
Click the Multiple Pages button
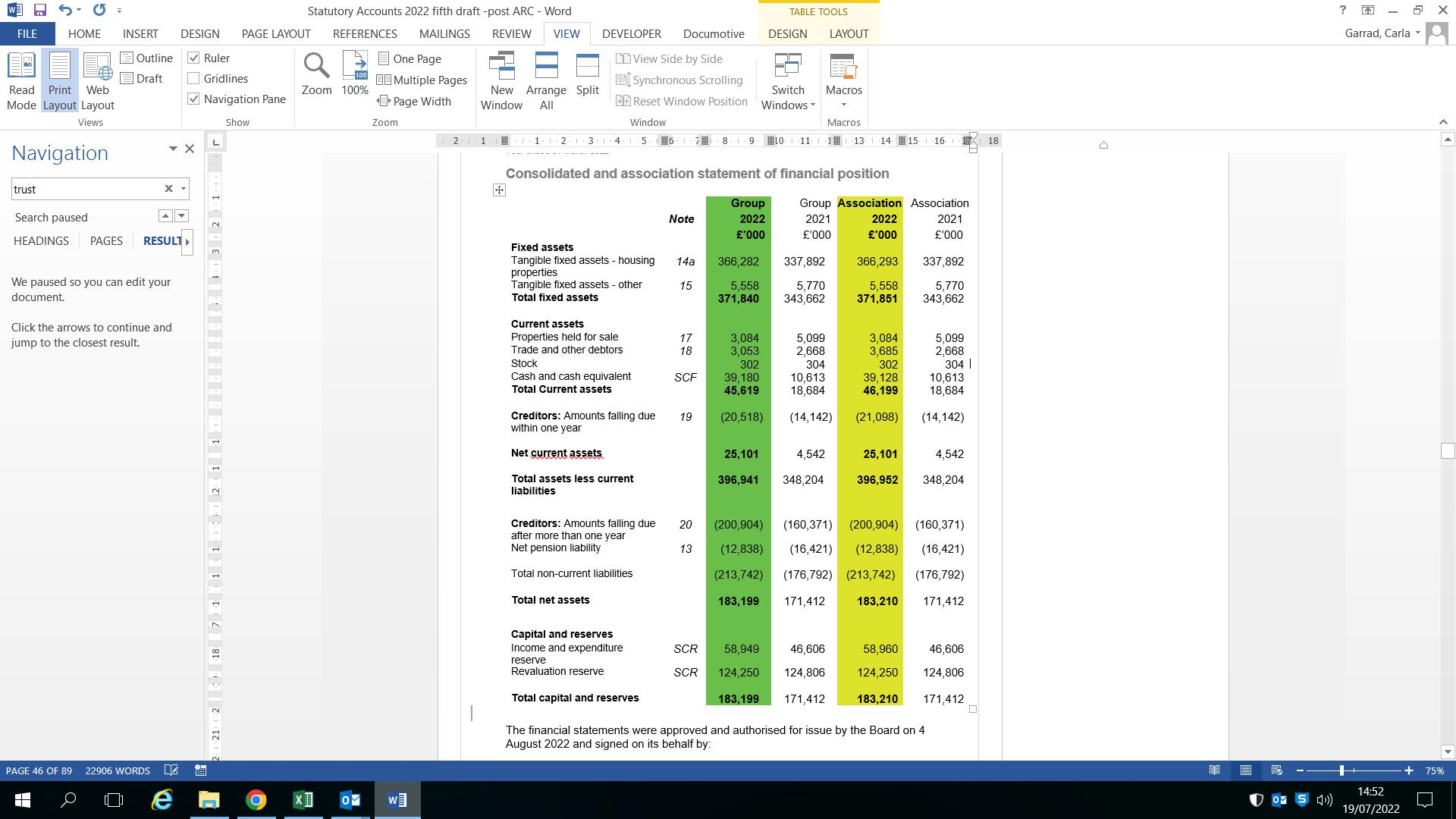422,80
